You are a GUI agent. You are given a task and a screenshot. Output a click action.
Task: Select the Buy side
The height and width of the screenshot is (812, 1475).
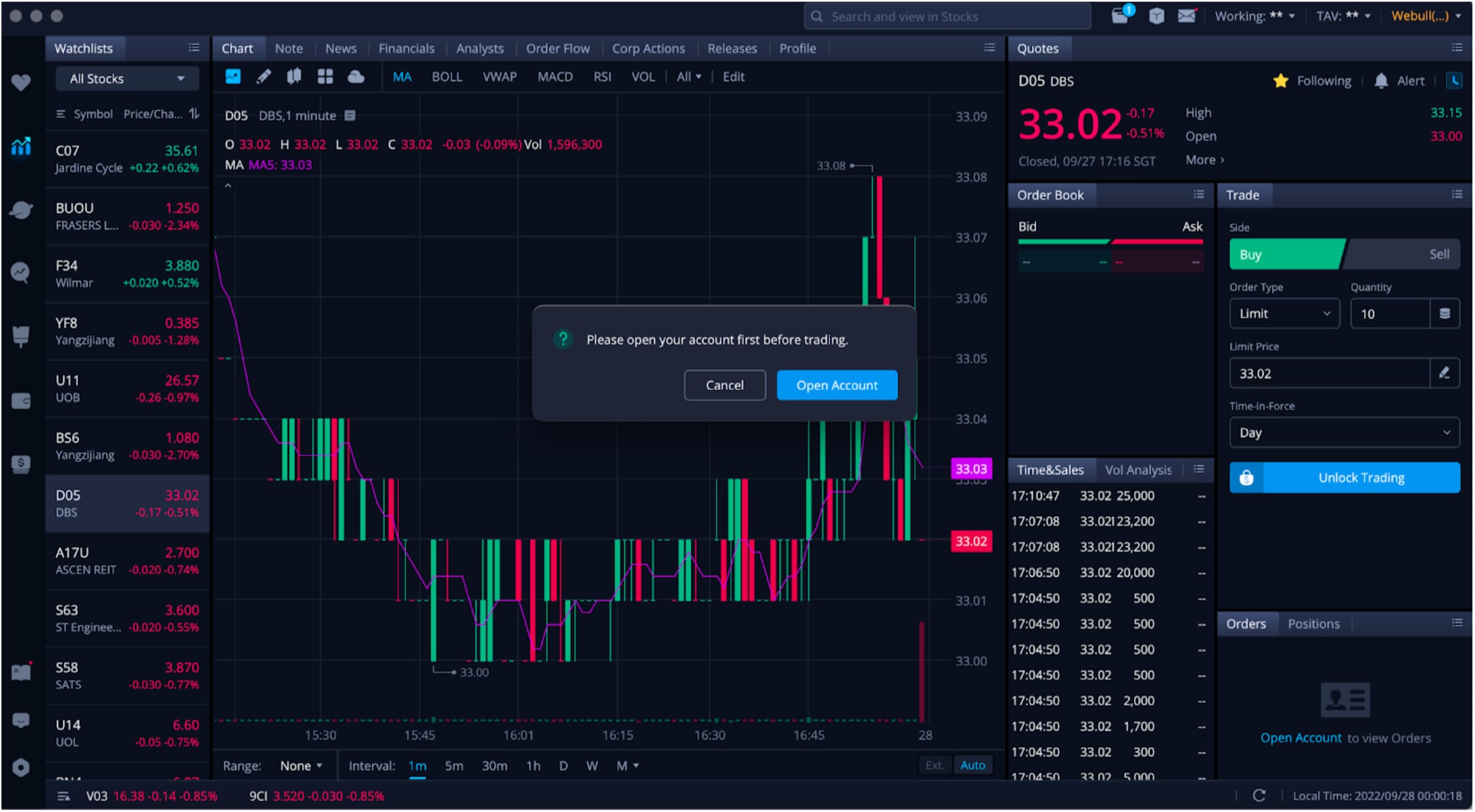click(x=1287, y=254)
